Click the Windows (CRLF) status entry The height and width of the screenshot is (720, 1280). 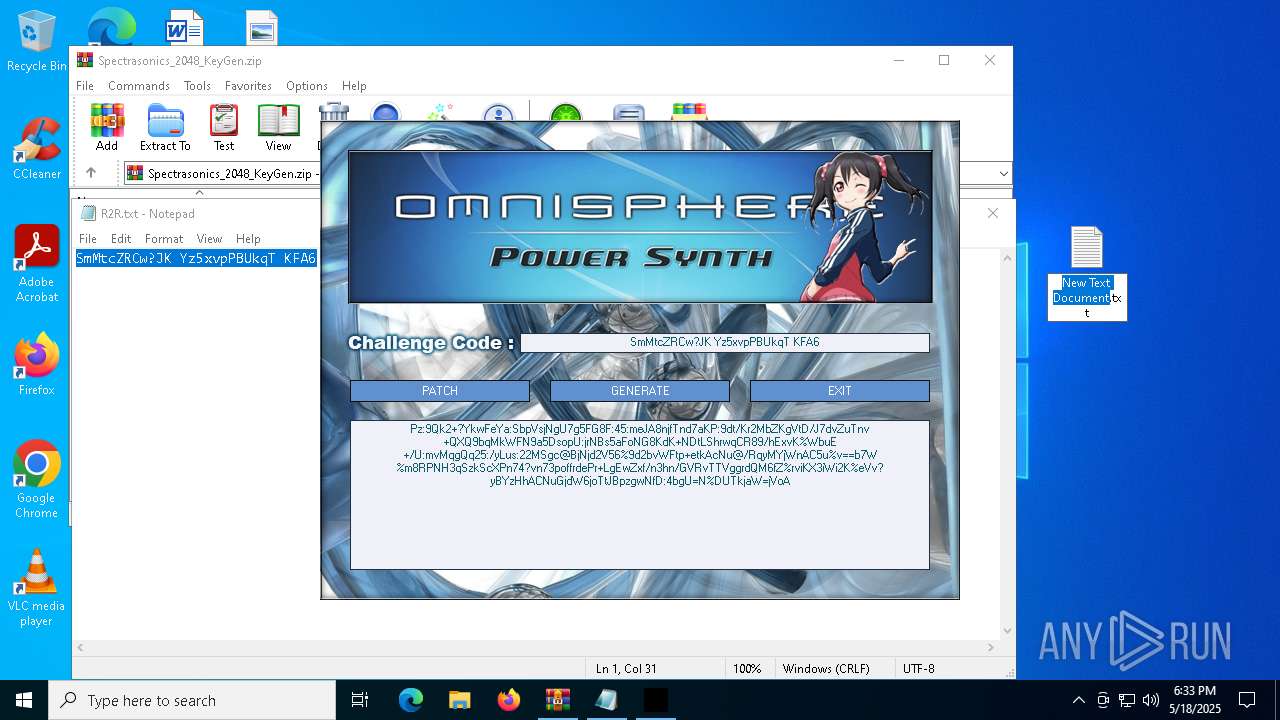[x=825, y=669]
